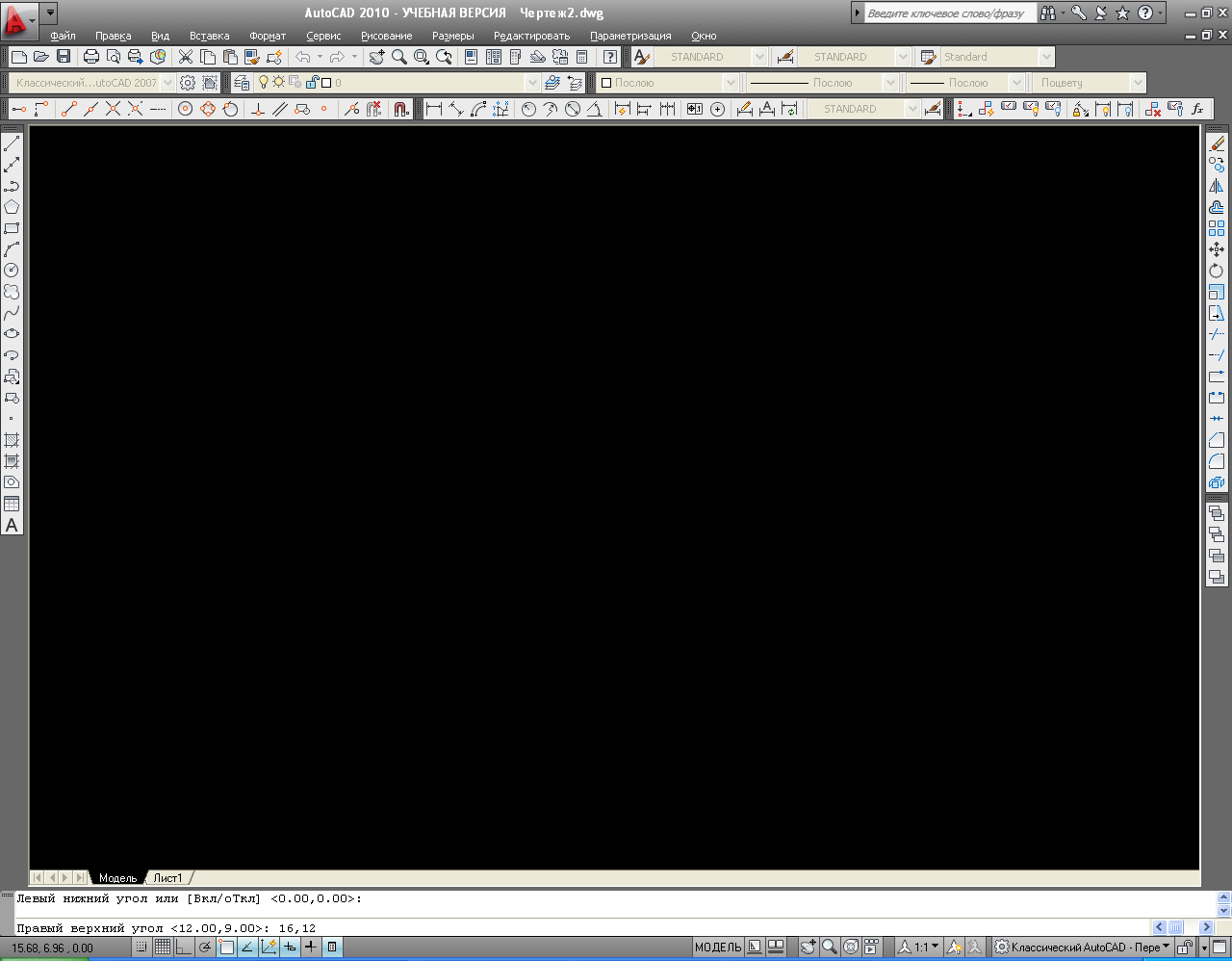Image resolution: width=1232 pixels, height=961 pixels.
Task: Open the linetype Послою dropdown
Action: pyautogui.click(x=890, y=83)
